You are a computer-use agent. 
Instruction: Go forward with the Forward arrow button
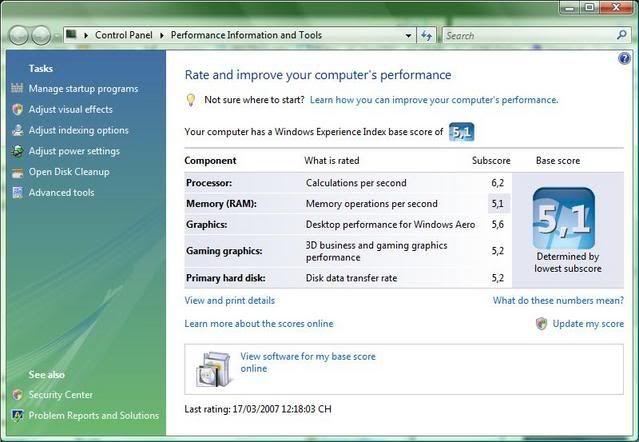coord(41,35)
